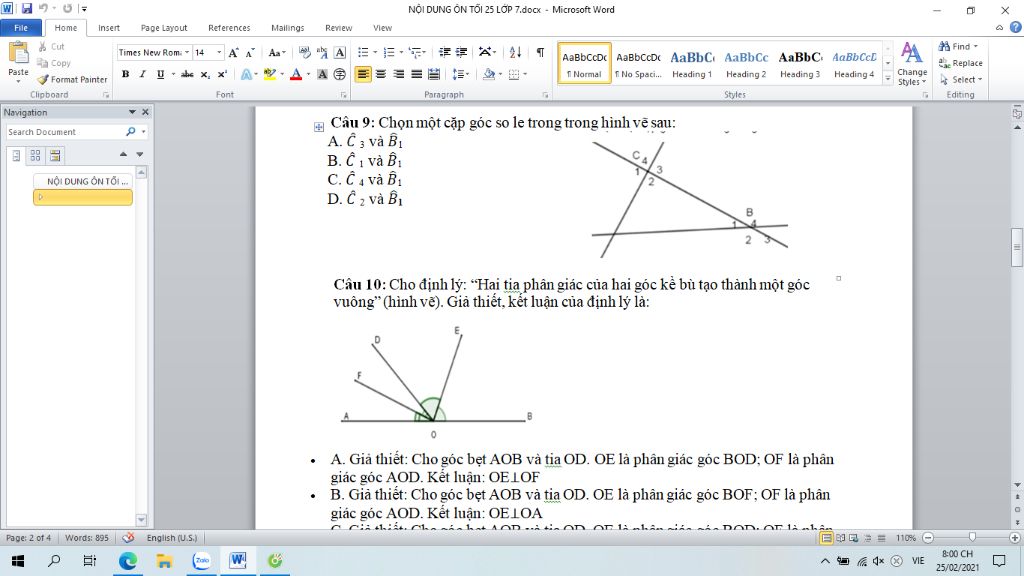Toggle Justify alignment
This screenshot has width=1024, height=576.
[x=416, y=74]
